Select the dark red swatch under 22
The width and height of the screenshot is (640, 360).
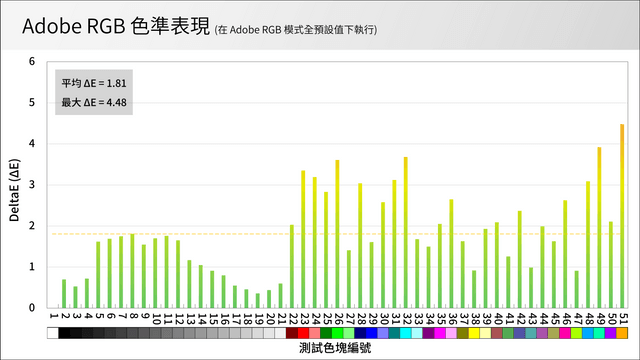click(292, 333)
